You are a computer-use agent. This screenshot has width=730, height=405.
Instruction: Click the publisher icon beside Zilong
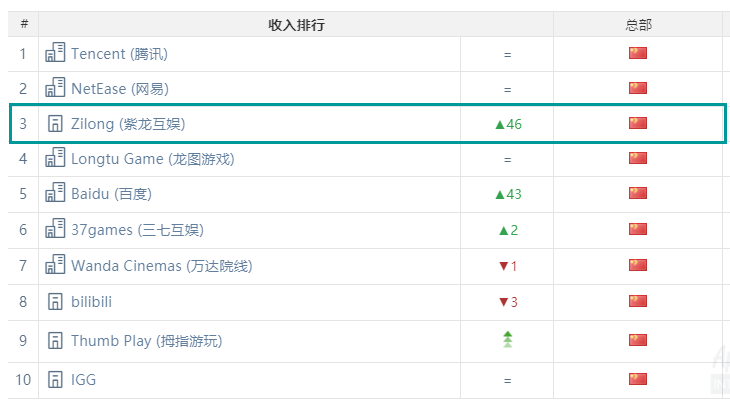[x=55, y=124]
